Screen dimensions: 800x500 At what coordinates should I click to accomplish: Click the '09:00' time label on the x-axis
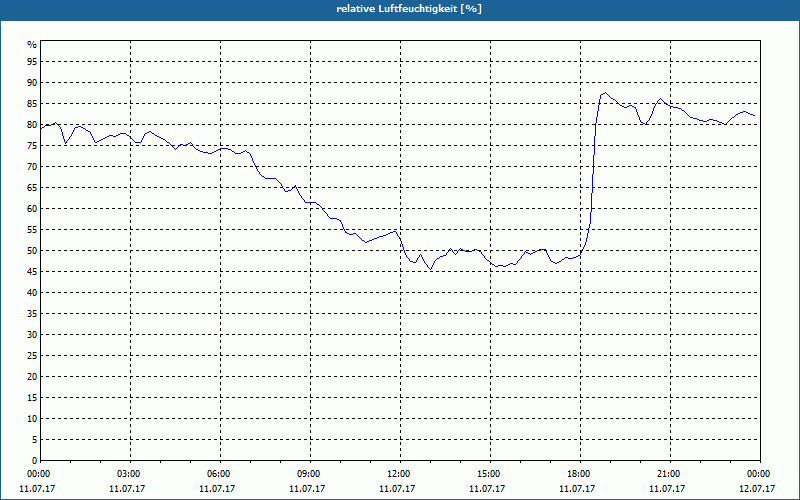(x=310, y=474)
